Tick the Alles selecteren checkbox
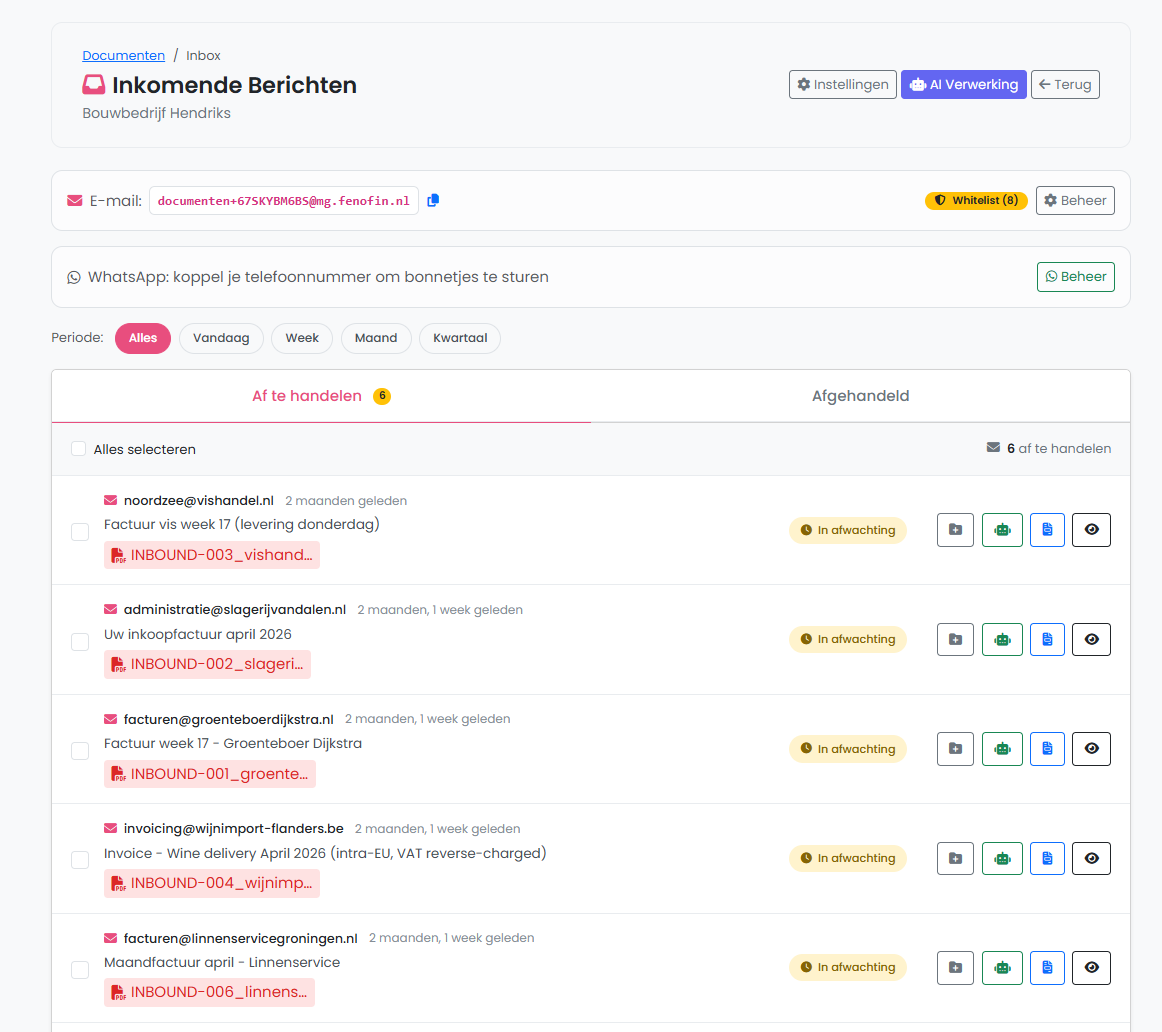 coord(79,449)
